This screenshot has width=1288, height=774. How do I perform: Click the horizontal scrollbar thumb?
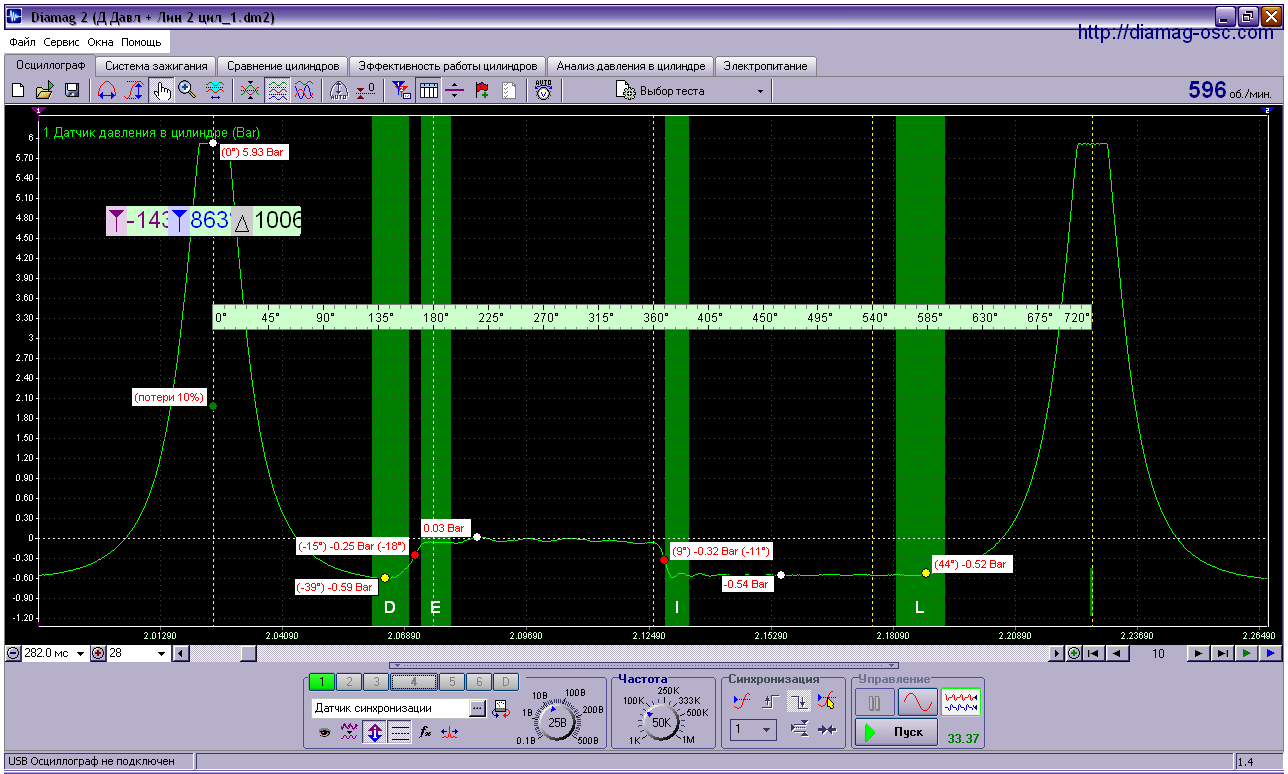coord(249,654)
